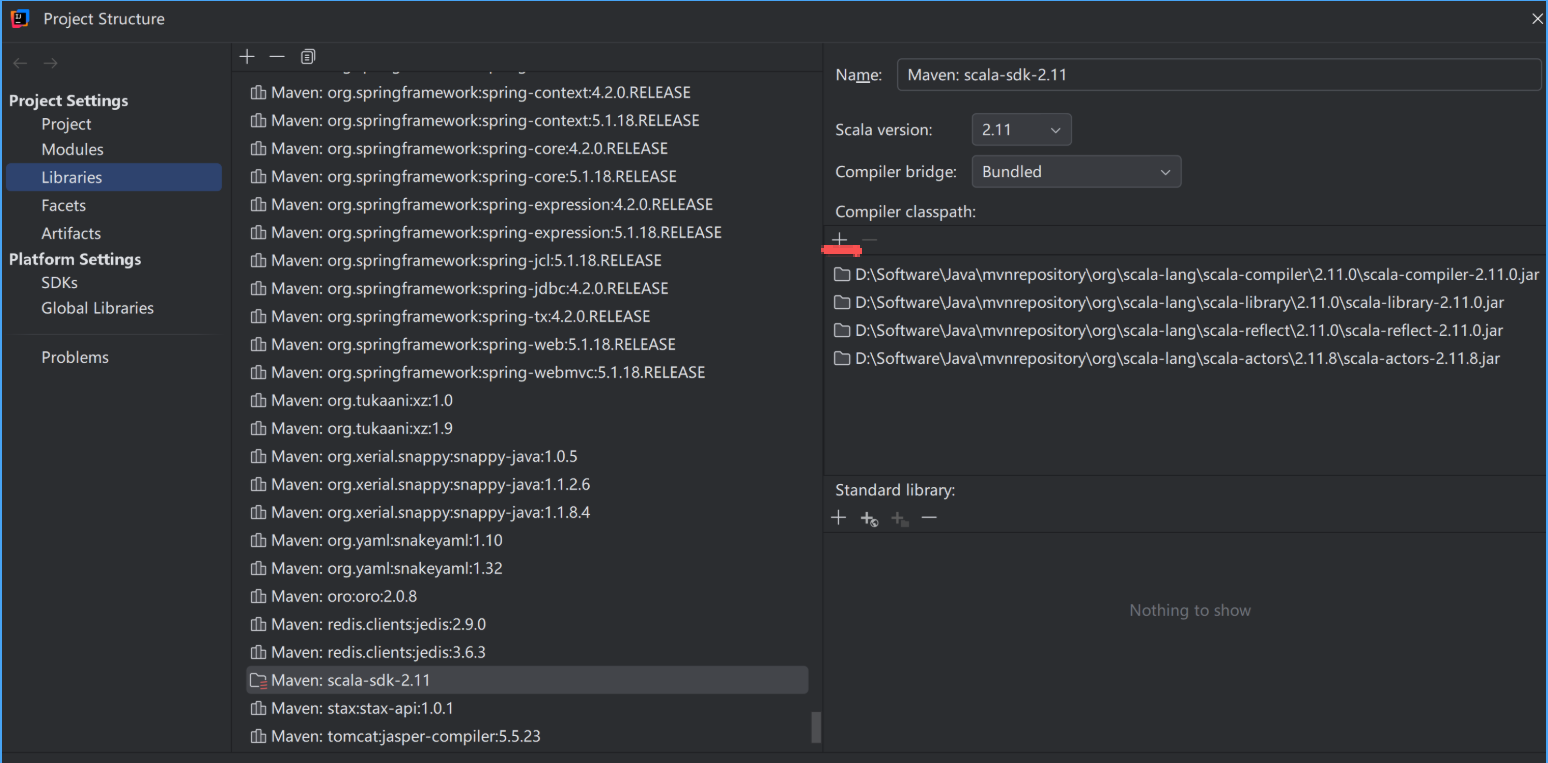Add entry to Compiler classpath
The height and width of the screenshot is (763, 1548).
(840, 240)
